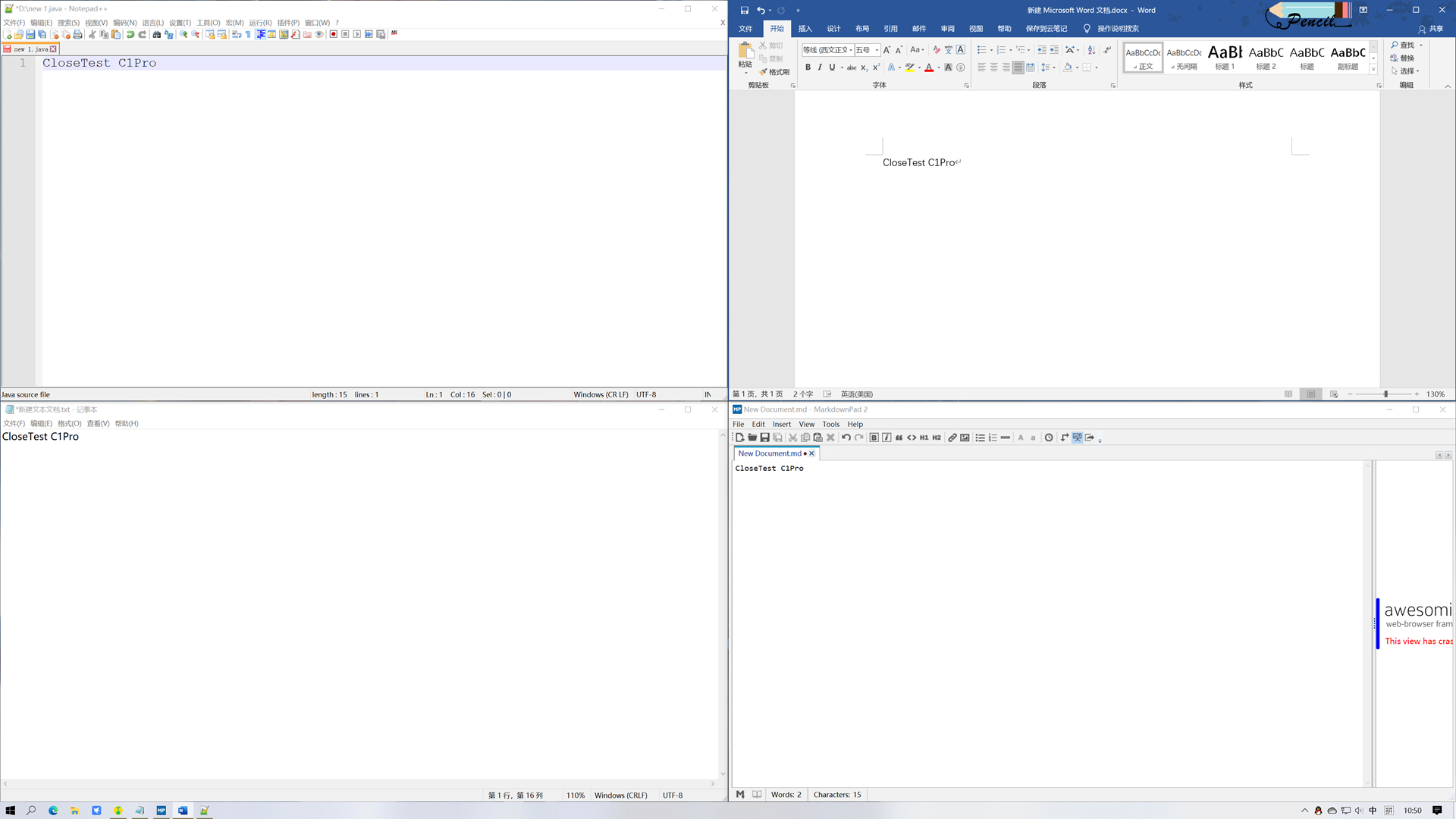Click the Undo arrow in Notepad++ toolbar
Image resolution: width=1456 pixels, height=819 pixels.
[x=130, y=34]
